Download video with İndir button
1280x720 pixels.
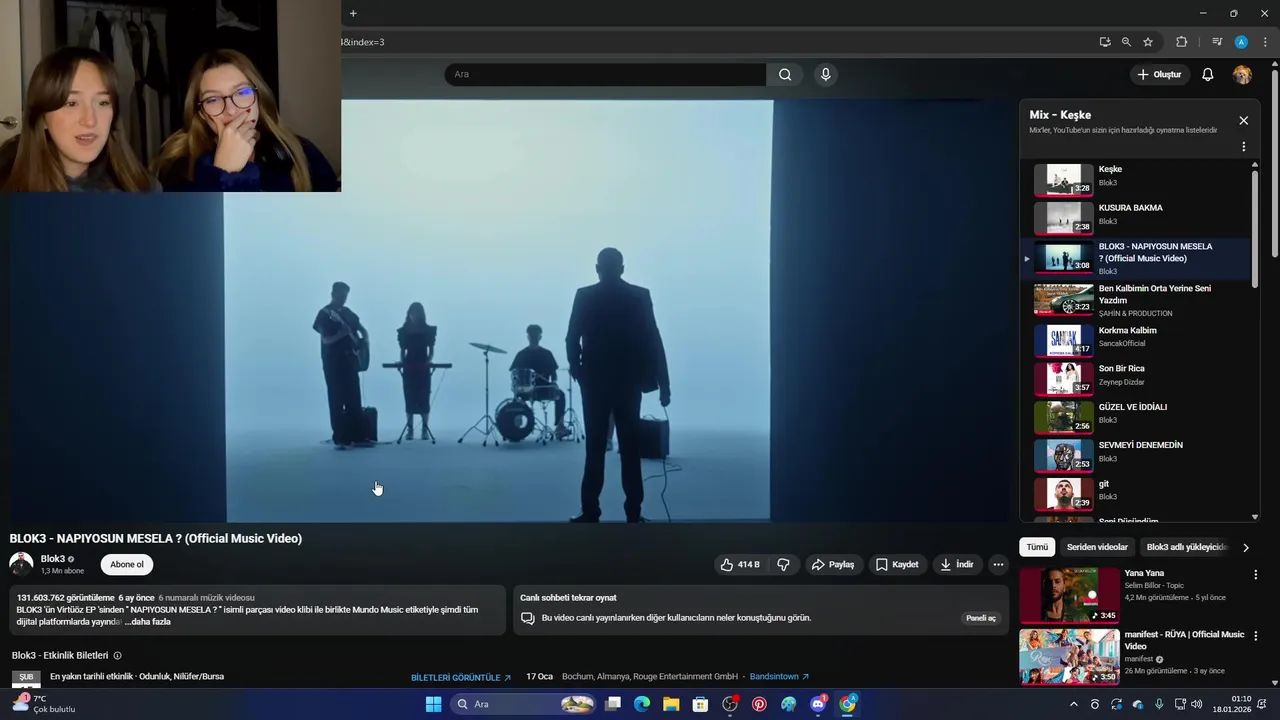click(957, 565)
